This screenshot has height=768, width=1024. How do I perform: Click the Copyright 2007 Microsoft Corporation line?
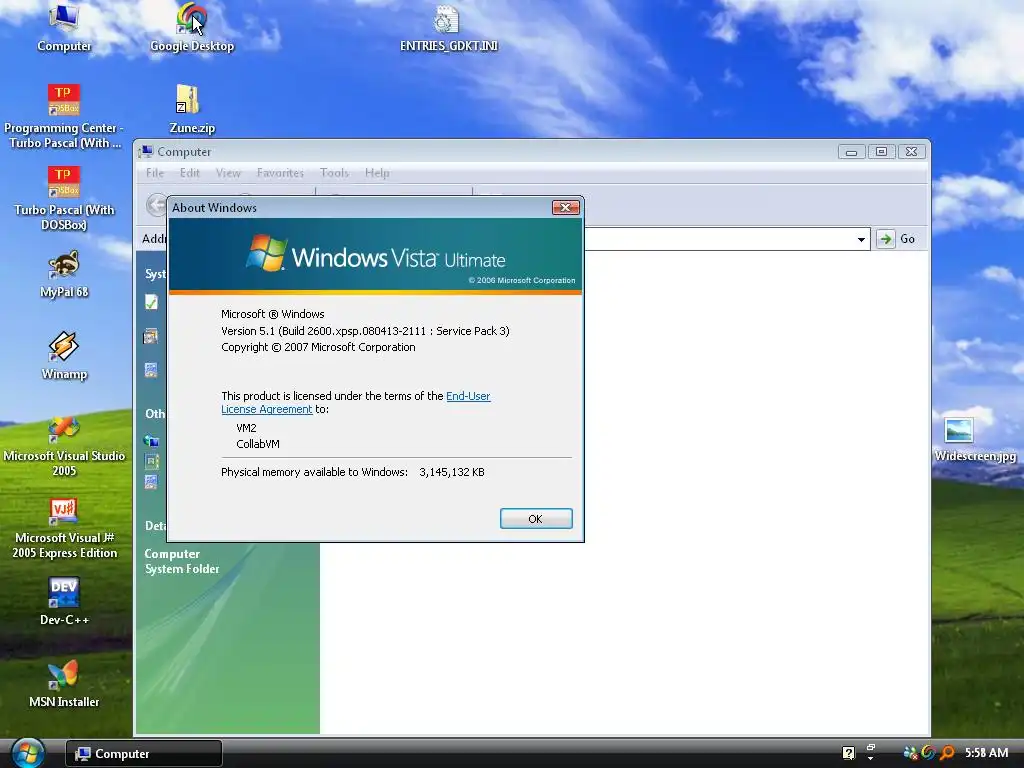(318, 347)
